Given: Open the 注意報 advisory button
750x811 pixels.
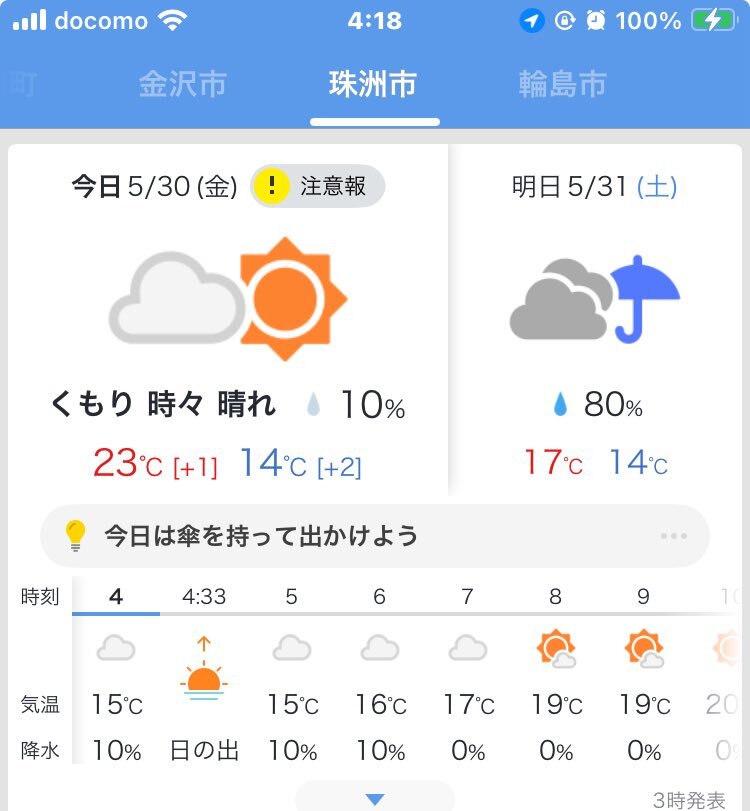Looking at the screenshot, I should pos(318,186).
